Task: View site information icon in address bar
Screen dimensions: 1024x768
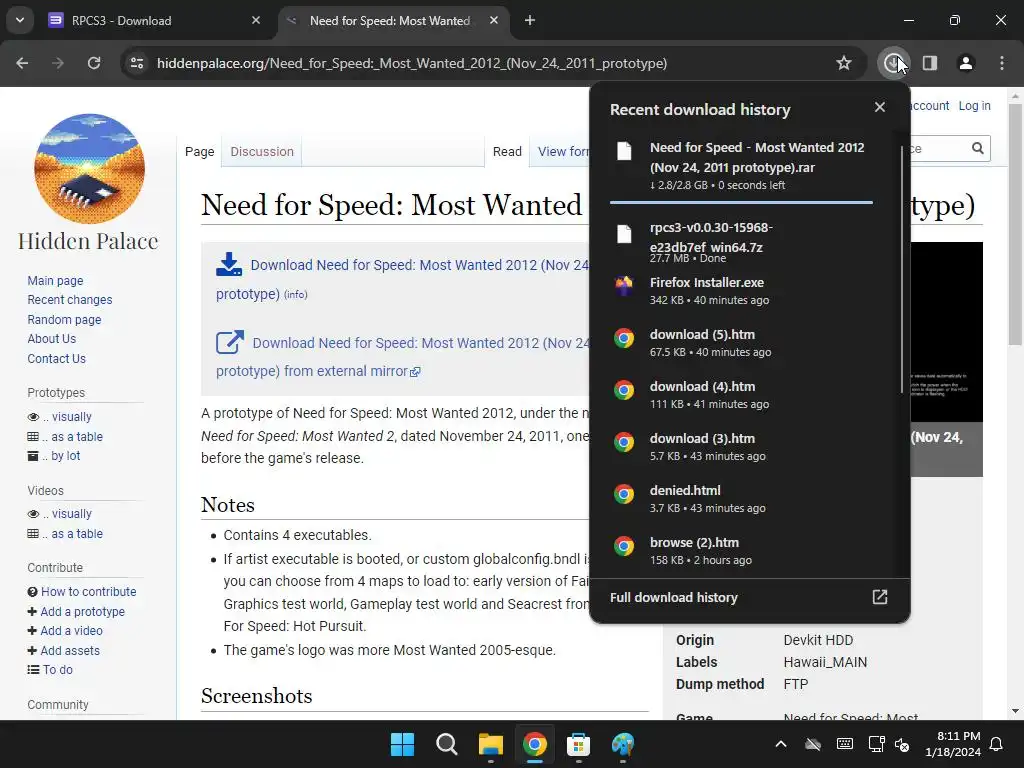Action: (x=137, y=63)
